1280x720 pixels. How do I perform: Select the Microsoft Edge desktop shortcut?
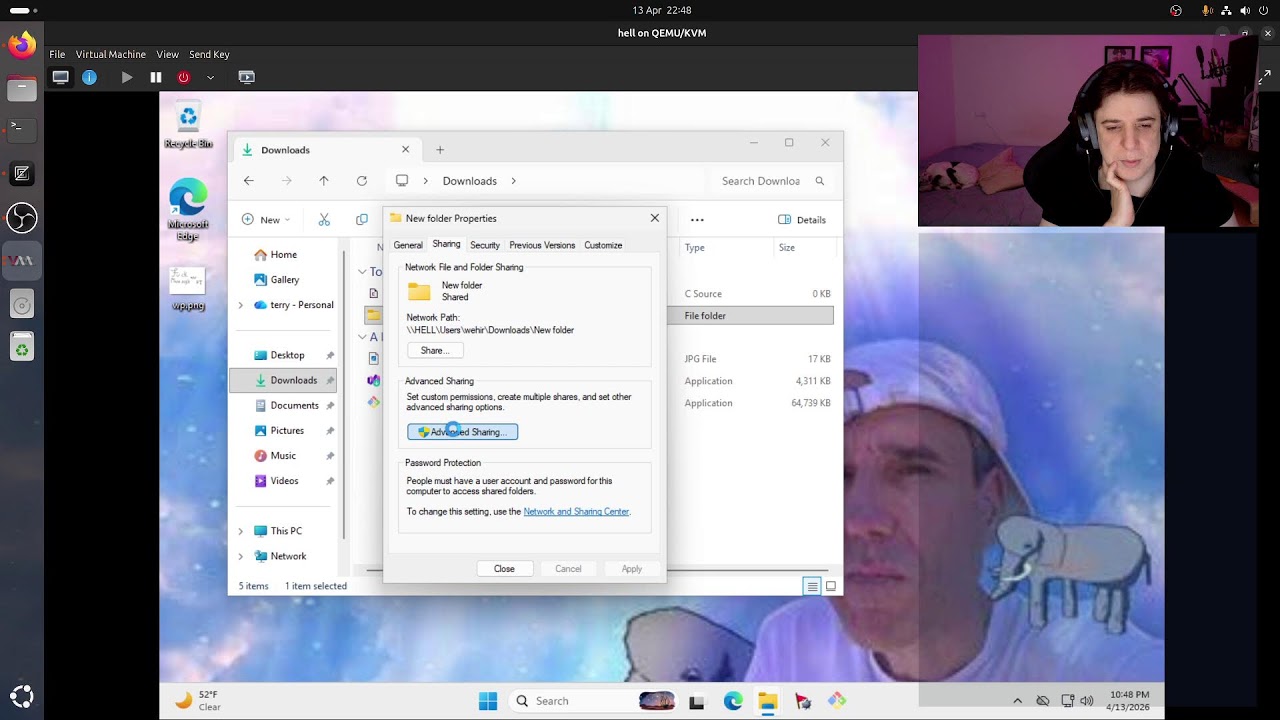pos(188,210)
